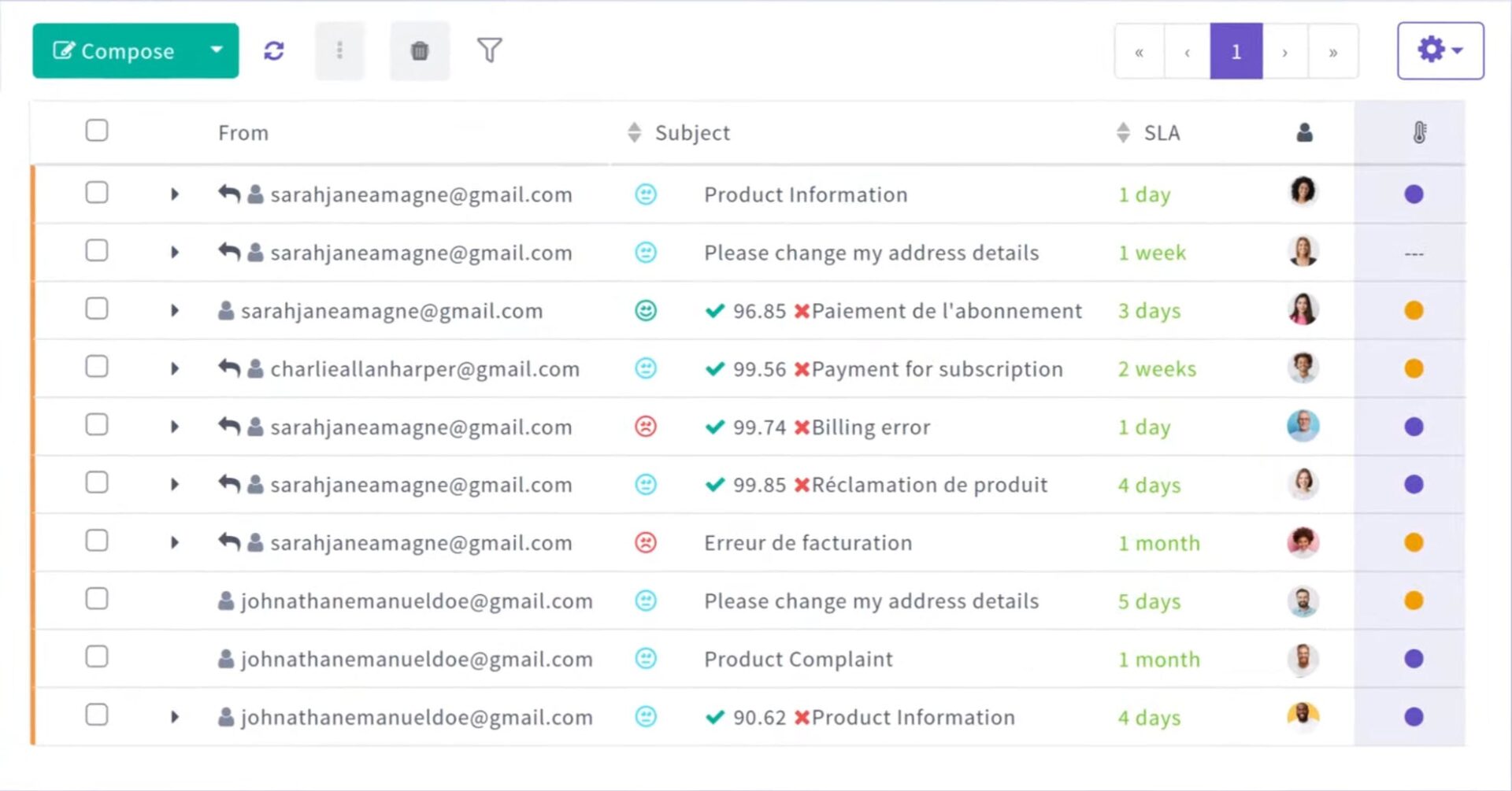The height and width of the screenshot is (791, 1512).
Task: Click the assignee person icon column header
Action: (x=1304, y=132)
